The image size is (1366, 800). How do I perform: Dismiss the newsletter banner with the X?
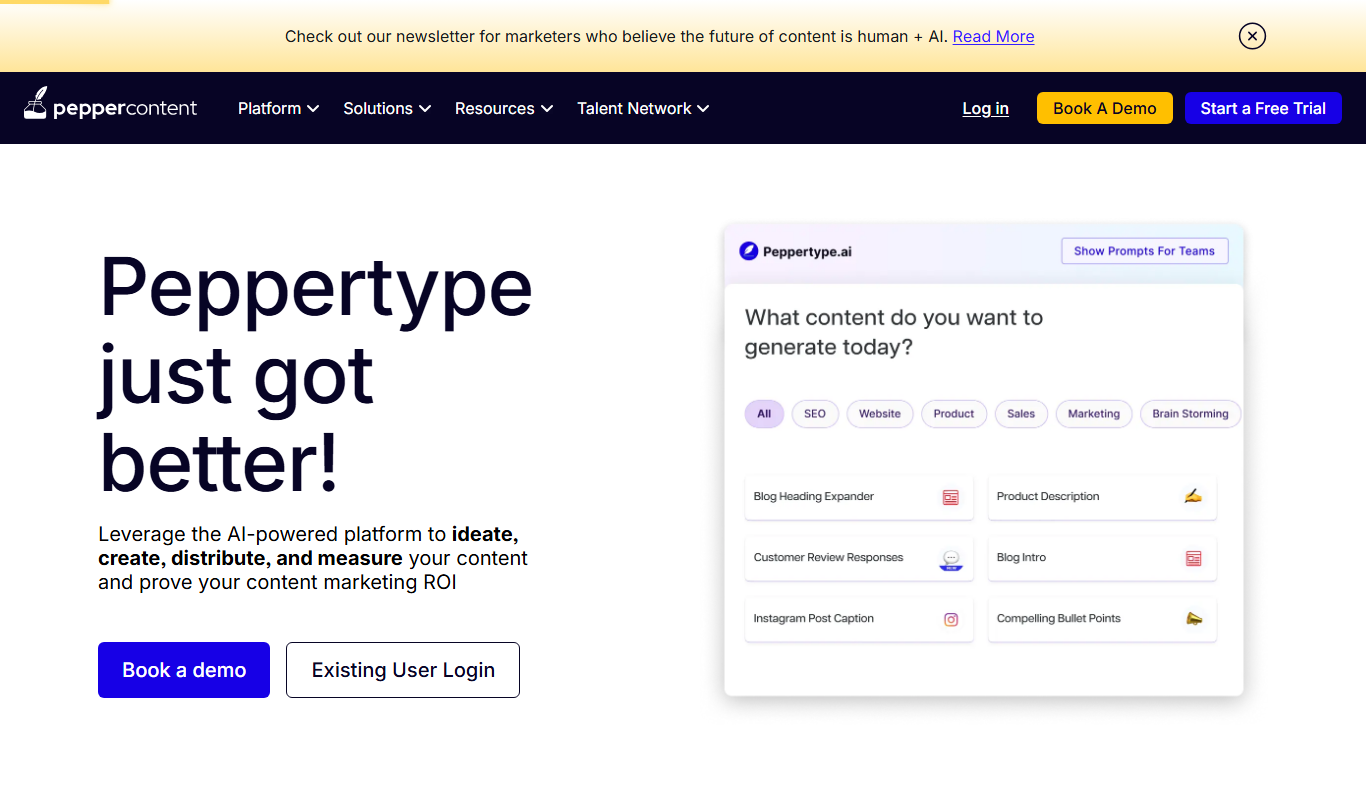(x=1252, y=36)
